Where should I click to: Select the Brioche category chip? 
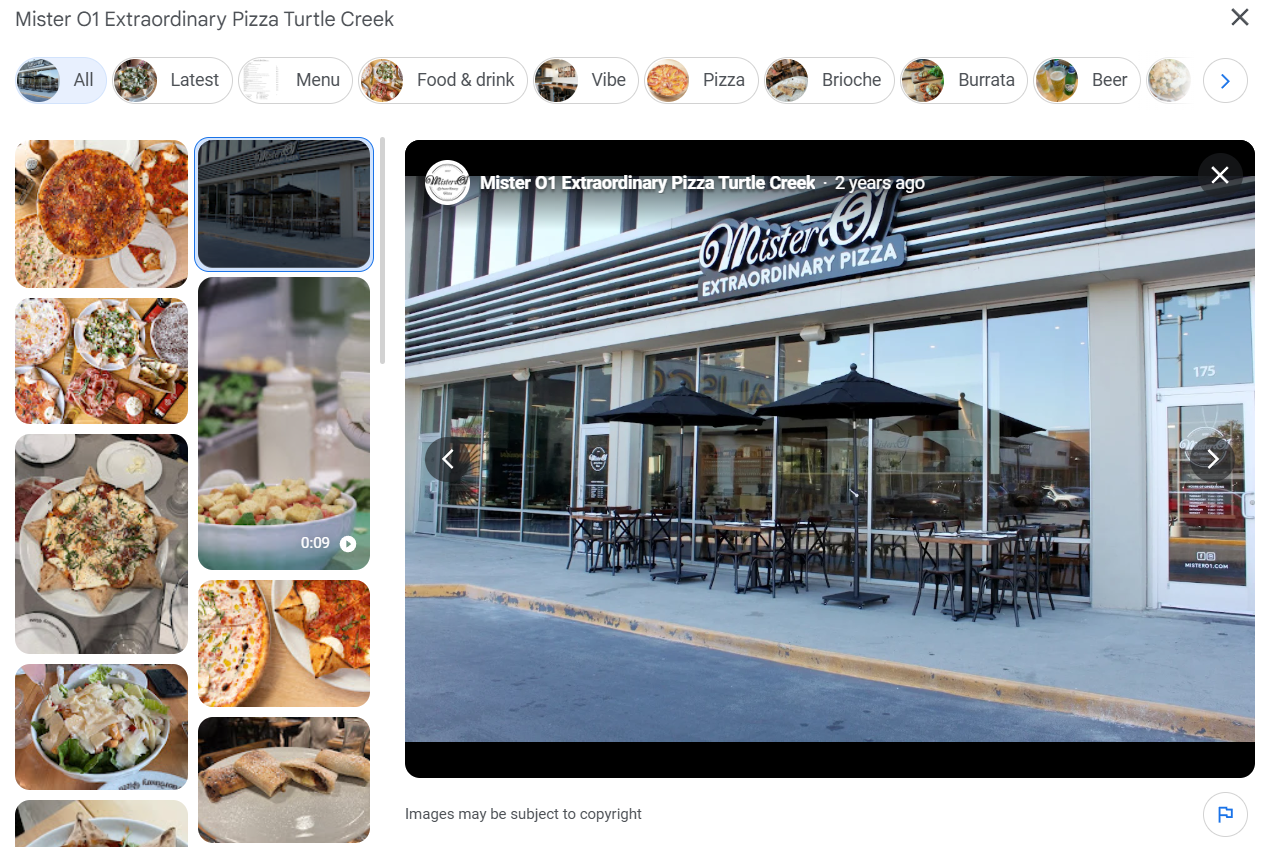pos(829,80)
